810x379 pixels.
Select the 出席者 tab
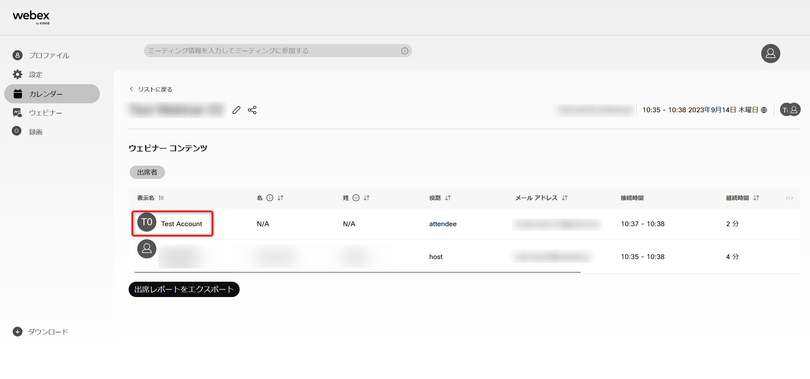pos(147,172)
